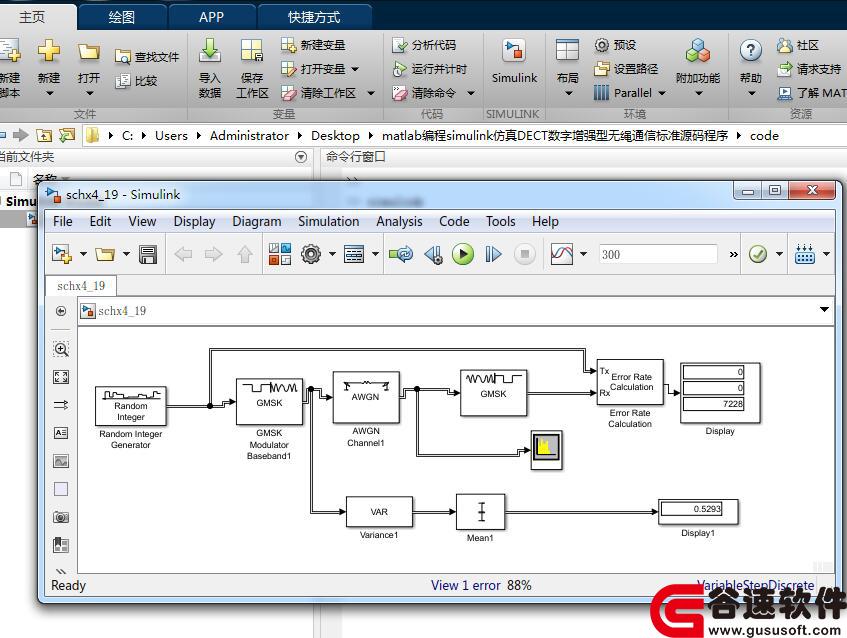Screen dimensions: 847x638
Task: Click the Stop simulation button
Action: pyautogui.click(x=525, y=254)
